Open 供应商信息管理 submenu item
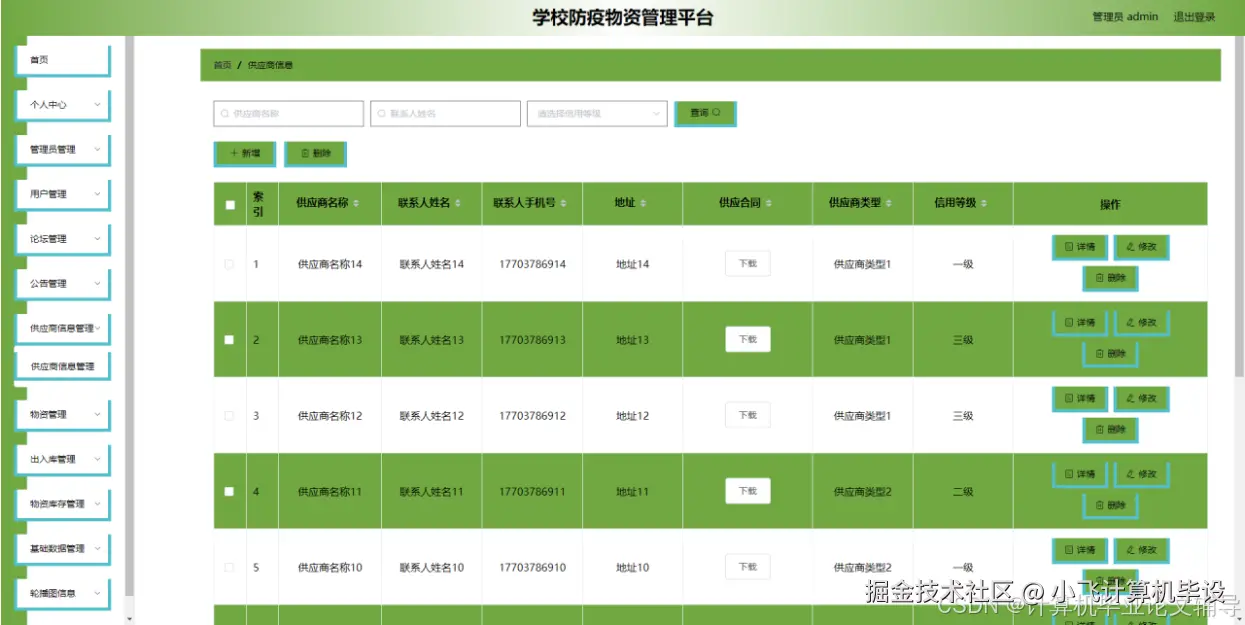The image size is (1245, 625). pos(62,366)
